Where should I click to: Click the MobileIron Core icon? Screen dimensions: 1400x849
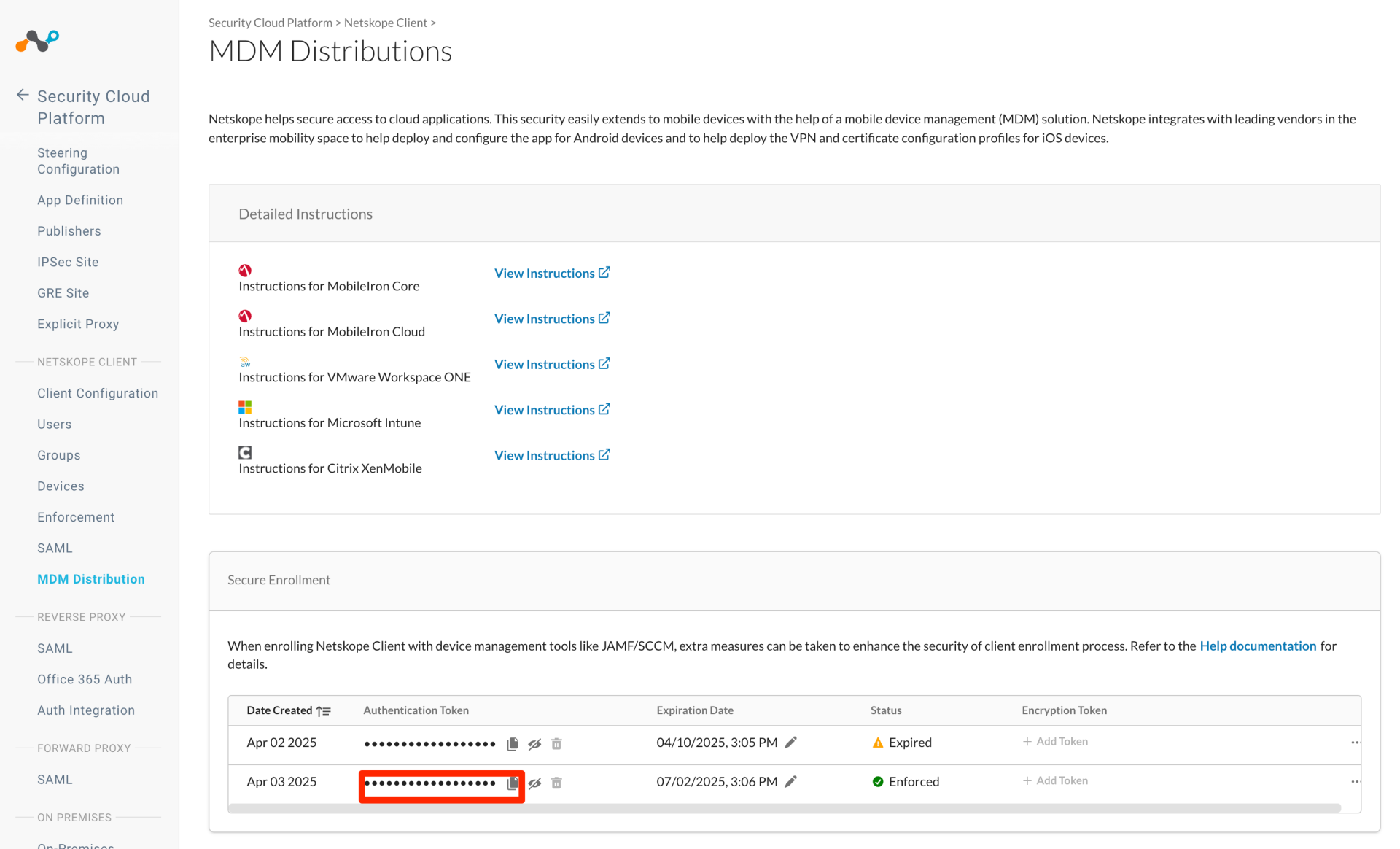click(245, 270)
